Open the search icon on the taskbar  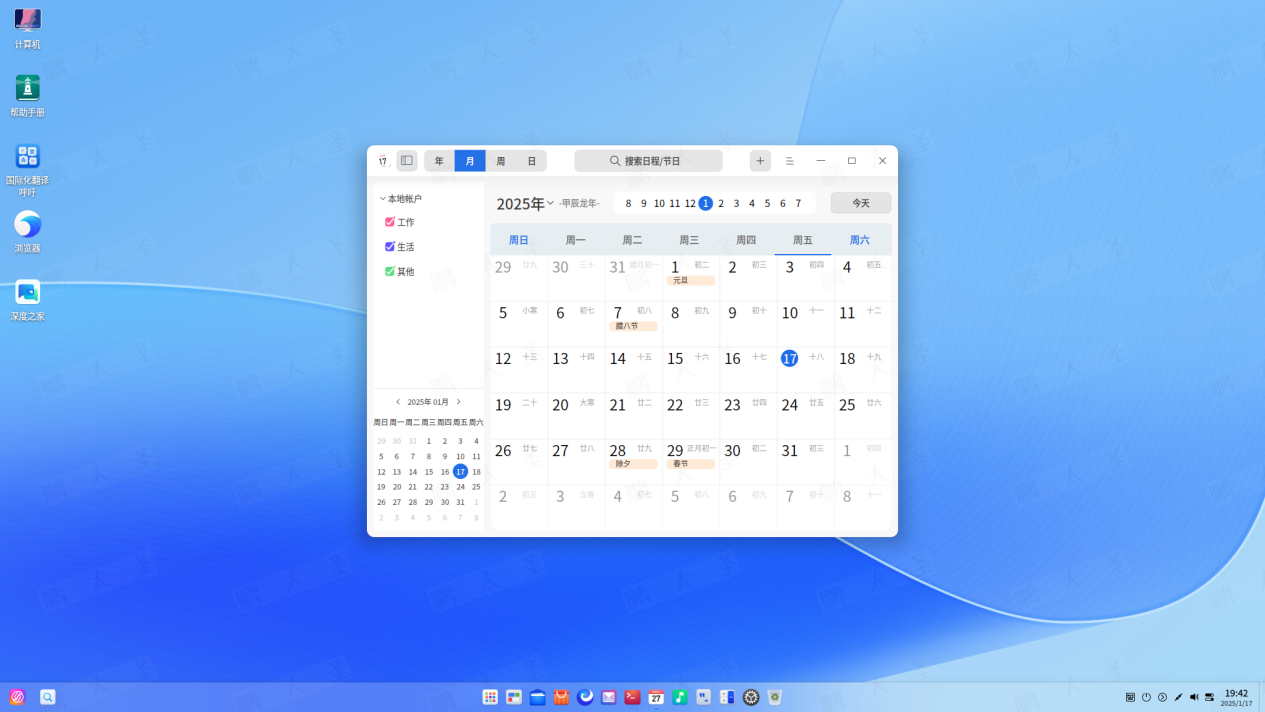coord(47,697)
